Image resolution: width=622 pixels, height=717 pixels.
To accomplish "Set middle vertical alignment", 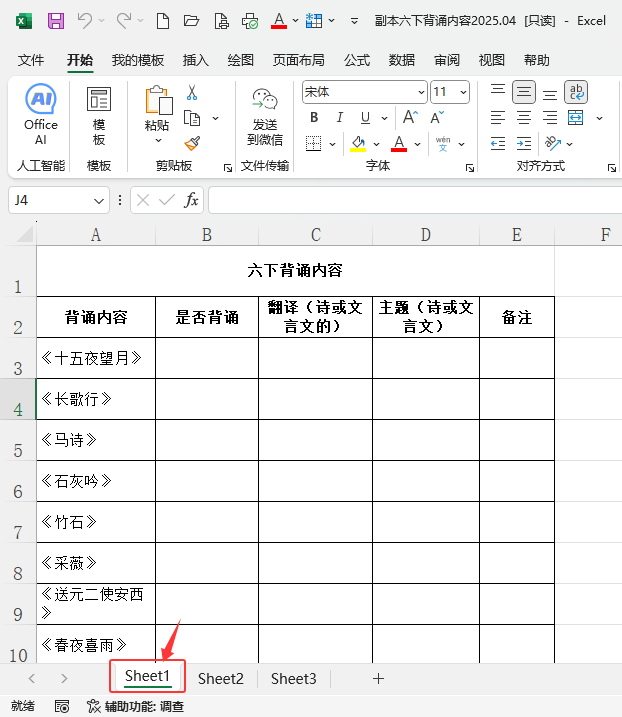I will tap(524, 92).
